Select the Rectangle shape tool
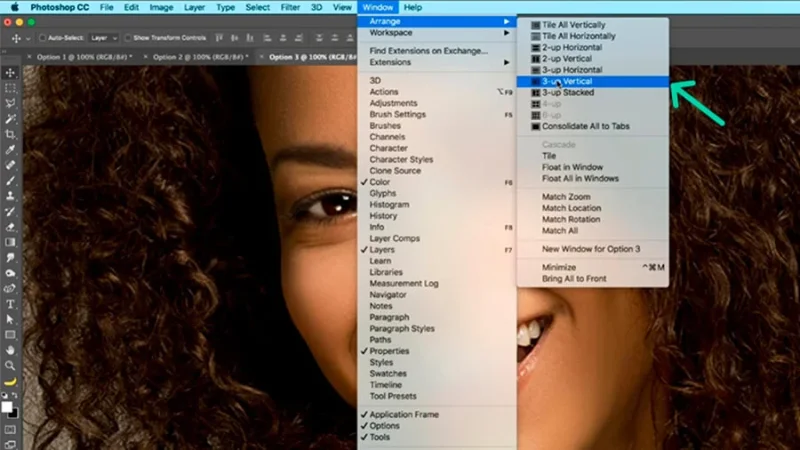 pos(10,335)
